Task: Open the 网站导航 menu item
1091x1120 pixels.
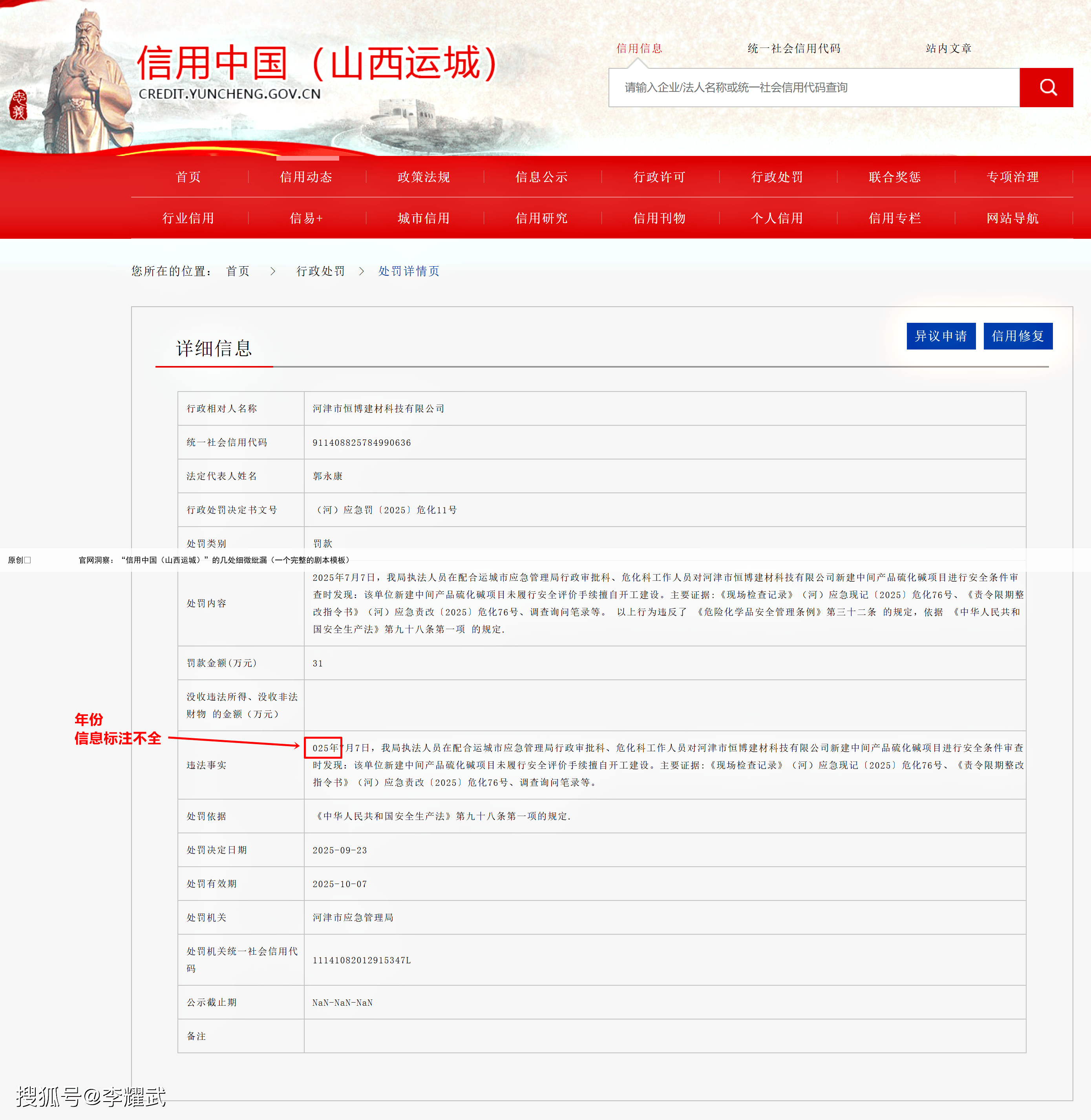Action: click(1012, 218)
